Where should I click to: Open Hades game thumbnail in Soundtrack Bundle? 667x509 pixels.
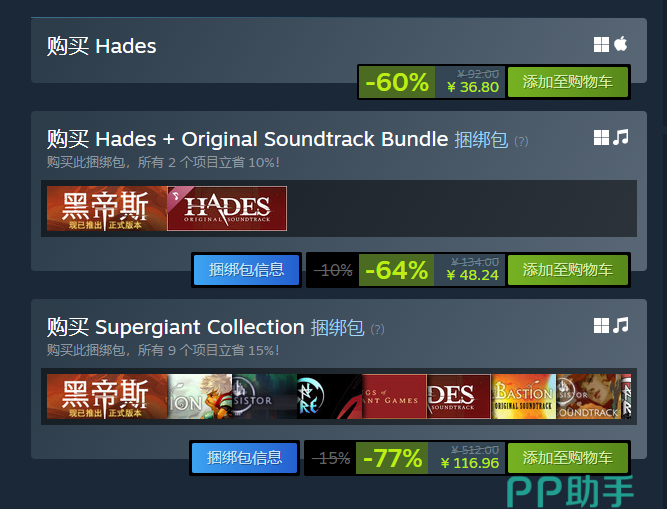[x=107, y=208]
